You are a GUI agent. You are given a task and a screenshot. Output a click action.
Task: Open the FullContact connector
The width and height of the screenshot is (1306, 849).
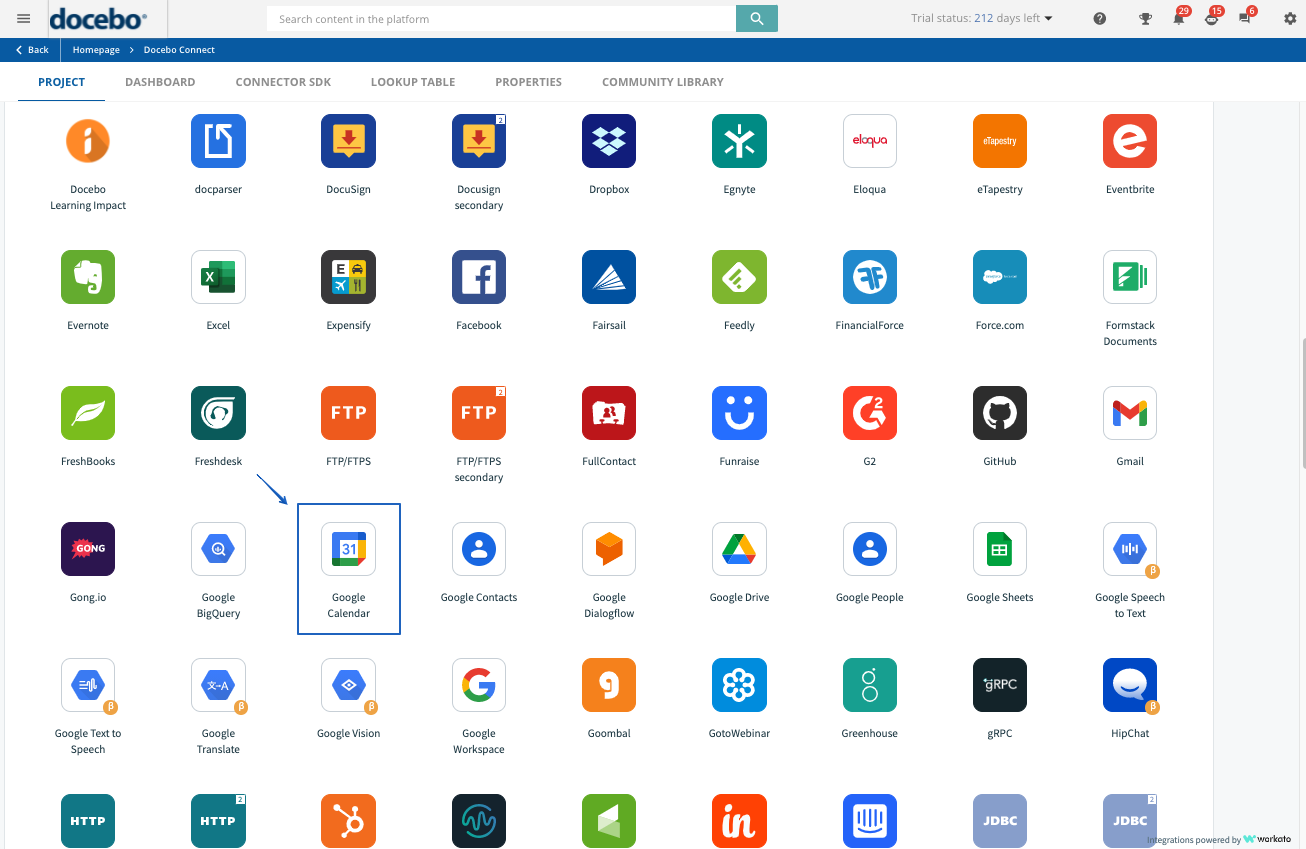[609, 413]
